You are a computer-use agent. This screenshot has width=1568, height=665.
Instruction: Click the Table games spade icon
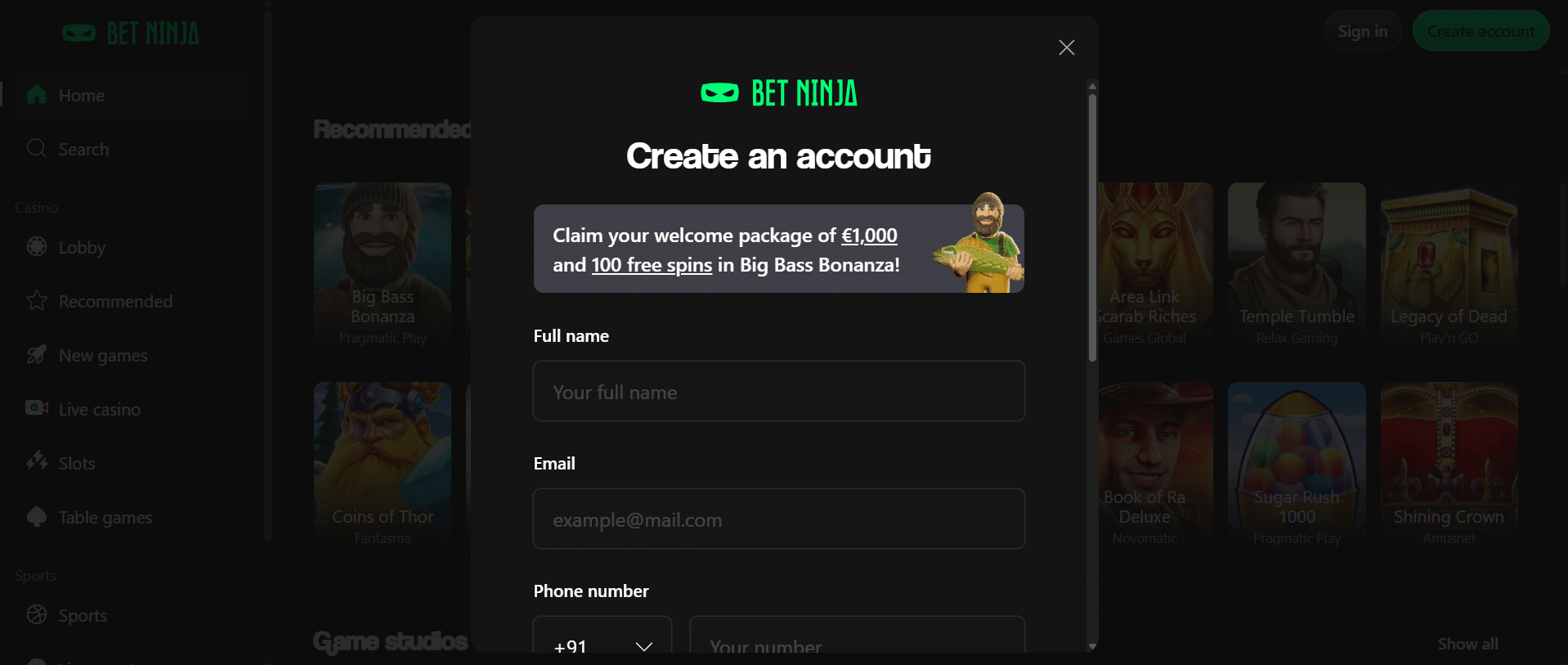(x=37, y=516)
